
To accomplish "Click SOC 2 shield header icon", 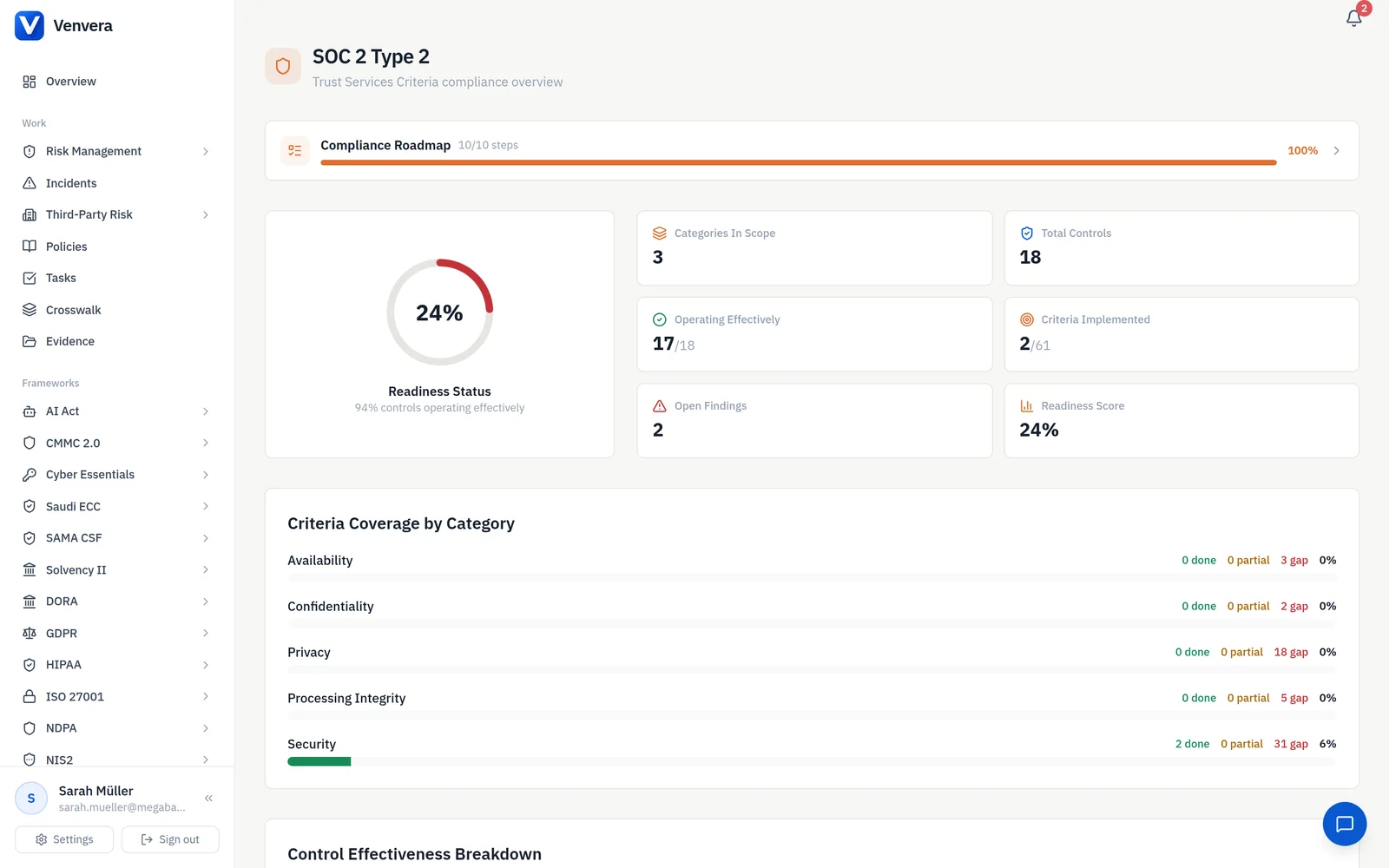I will coord(283,66).
